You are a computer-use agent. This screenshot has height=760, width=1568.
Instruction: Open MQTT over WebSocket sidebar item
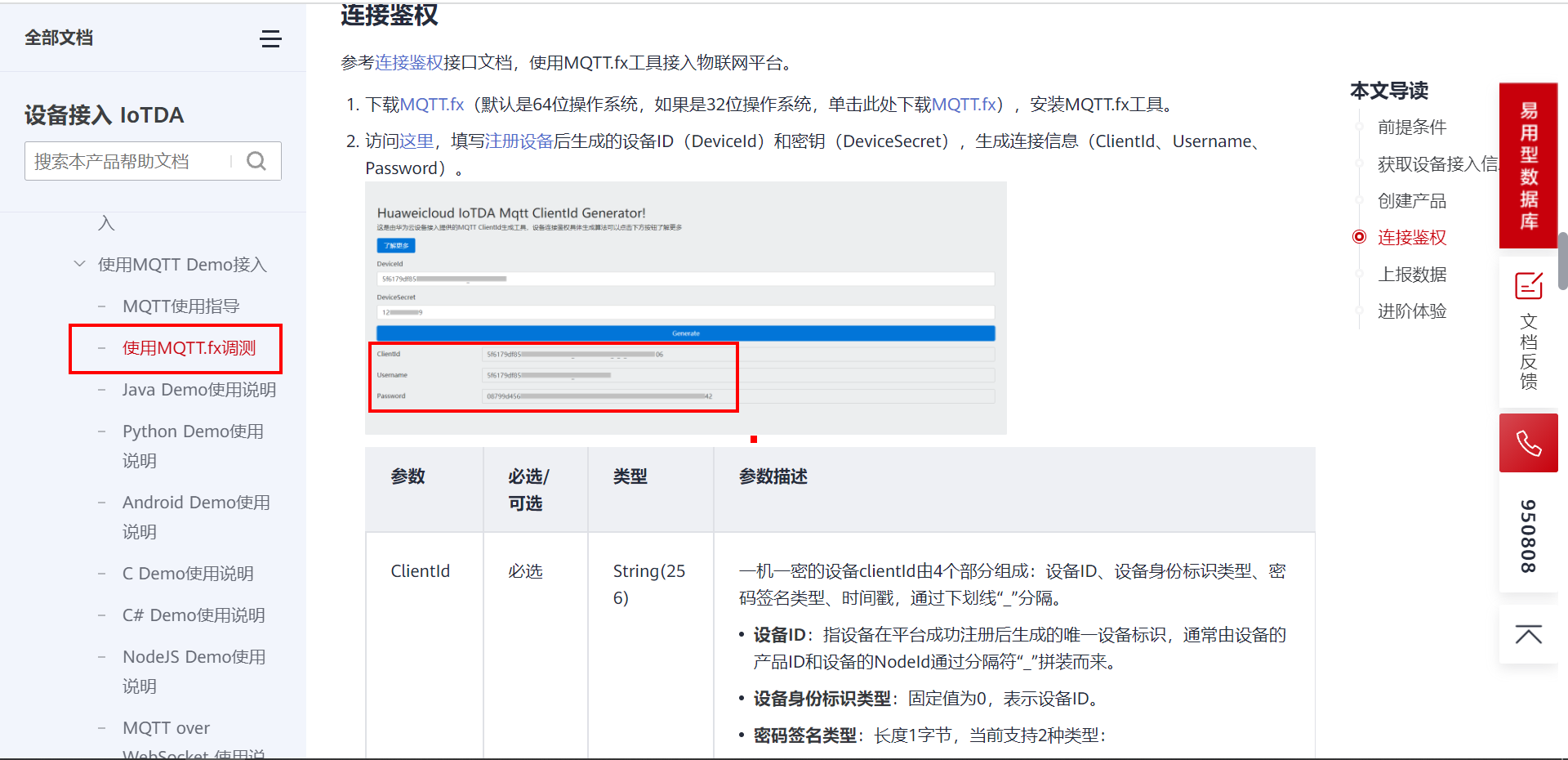click(194, 739)
